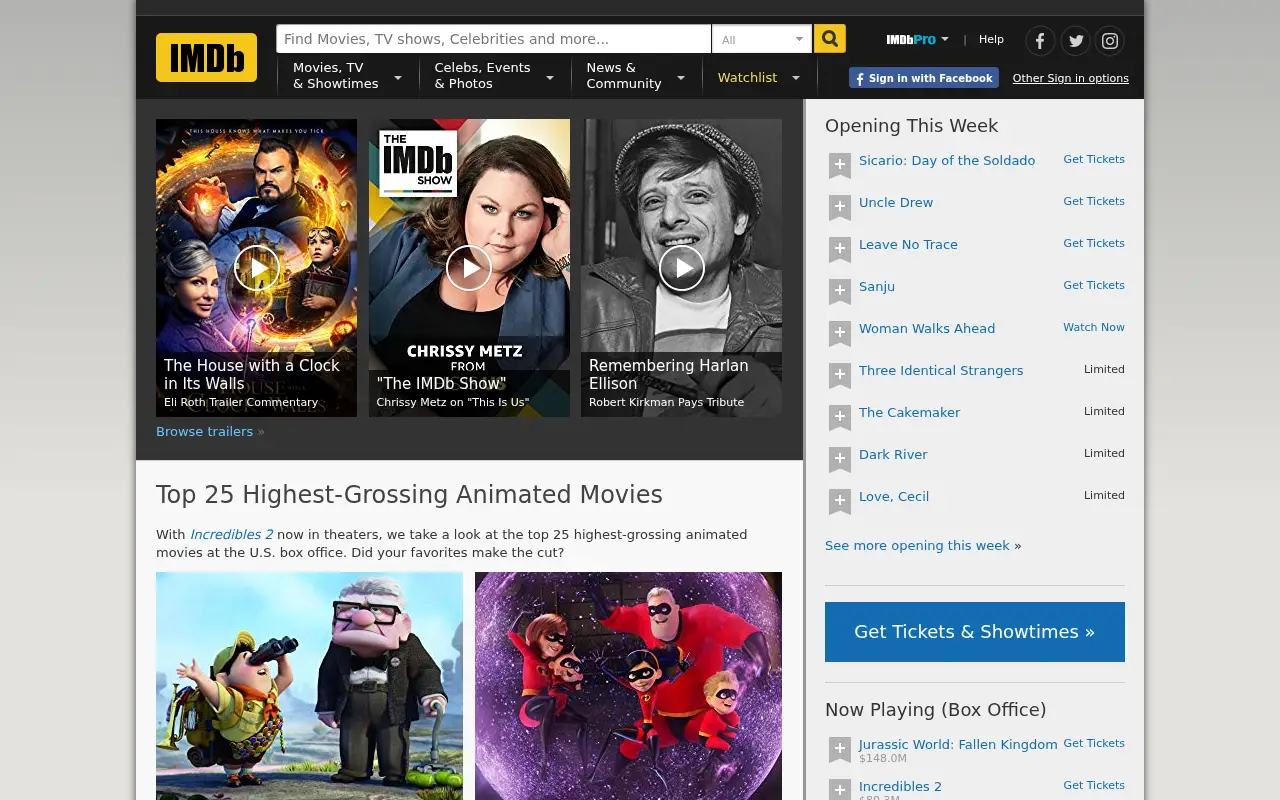Add Woman Walks Ahead to watchlist
This screenshot has height=800, width=1280.
840,332
